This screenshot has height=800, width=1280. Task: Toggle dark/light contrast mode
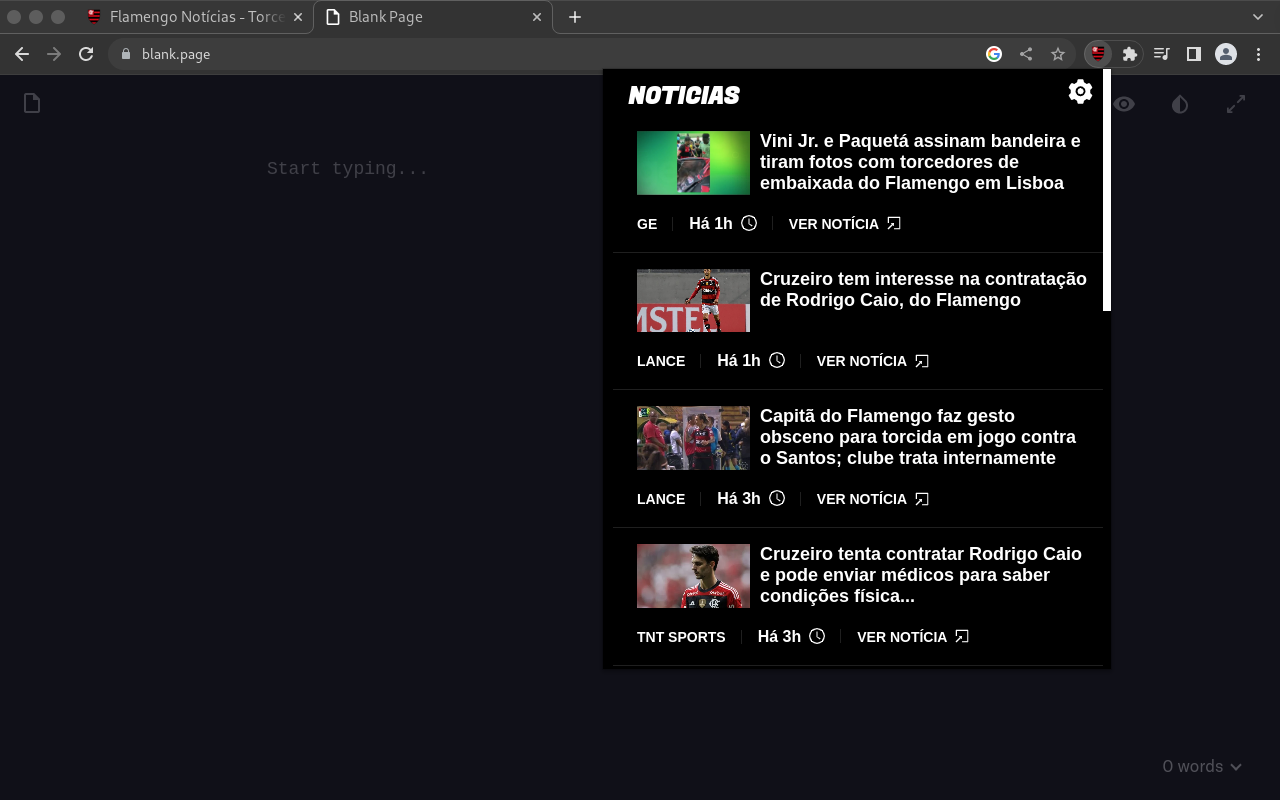point(1180,104)
